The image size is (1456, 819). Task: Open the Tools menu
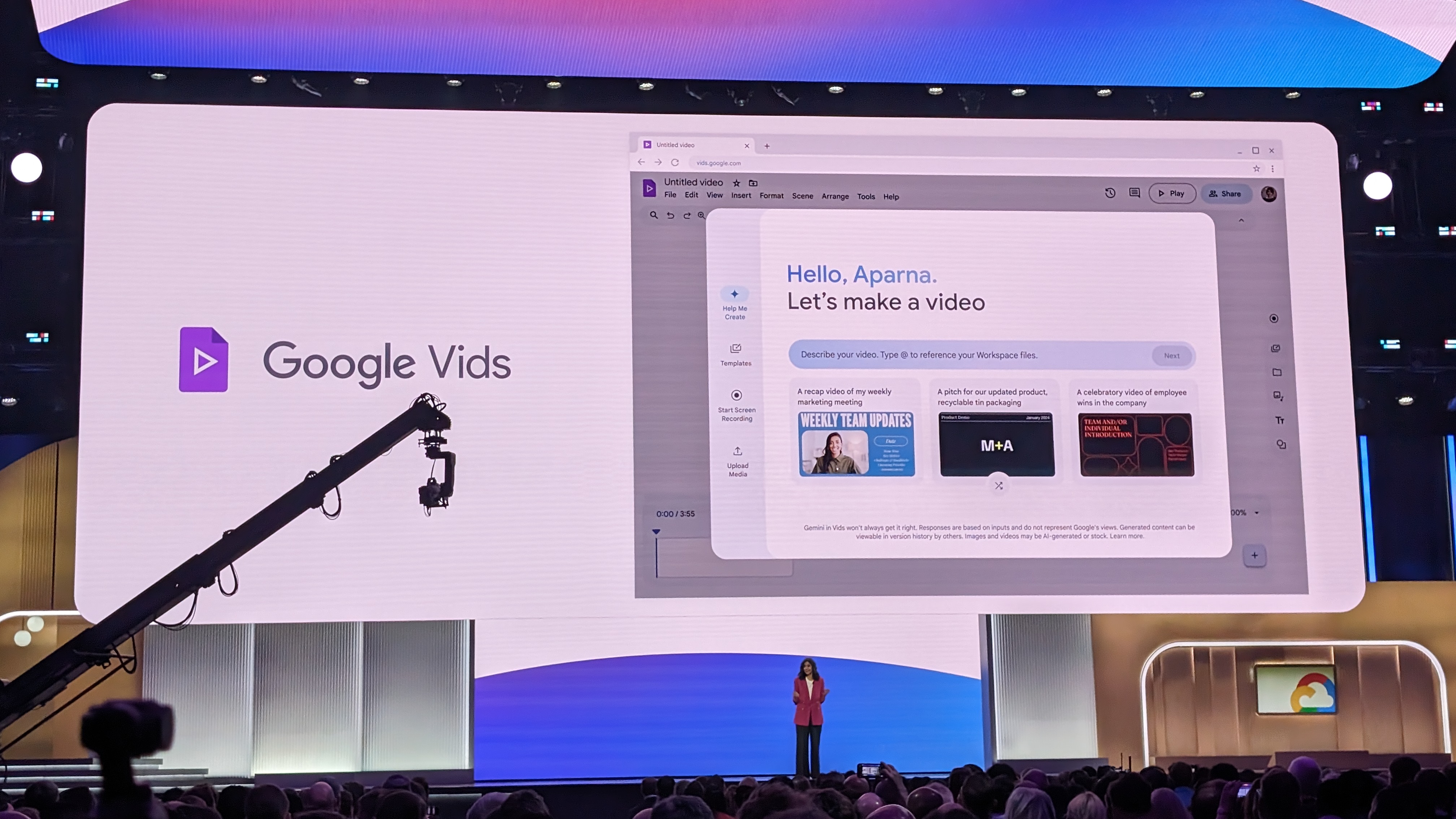tap(865, 197)
